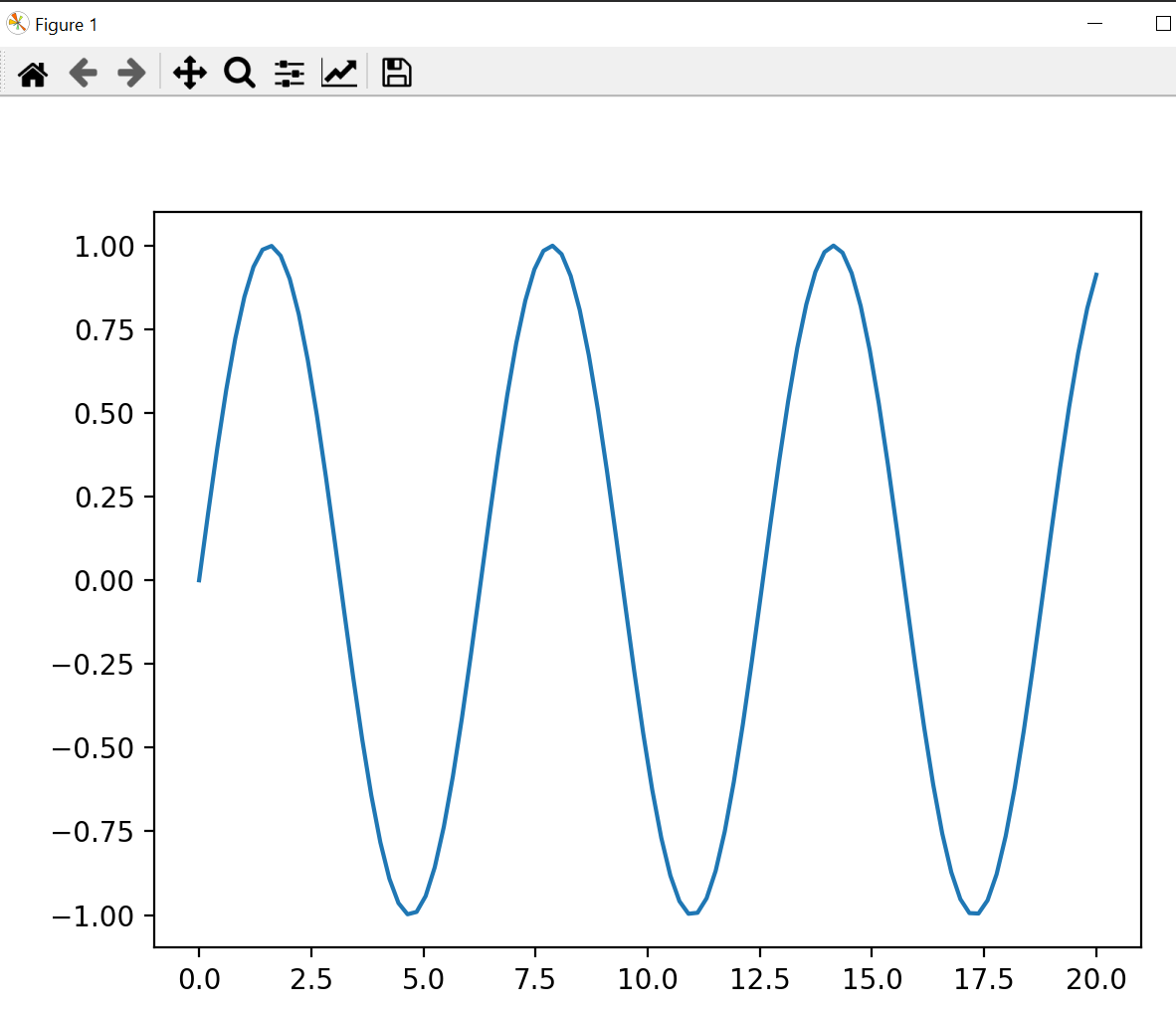
Task: Click the 20.0 x-axis tick label
Action: 1095,979
